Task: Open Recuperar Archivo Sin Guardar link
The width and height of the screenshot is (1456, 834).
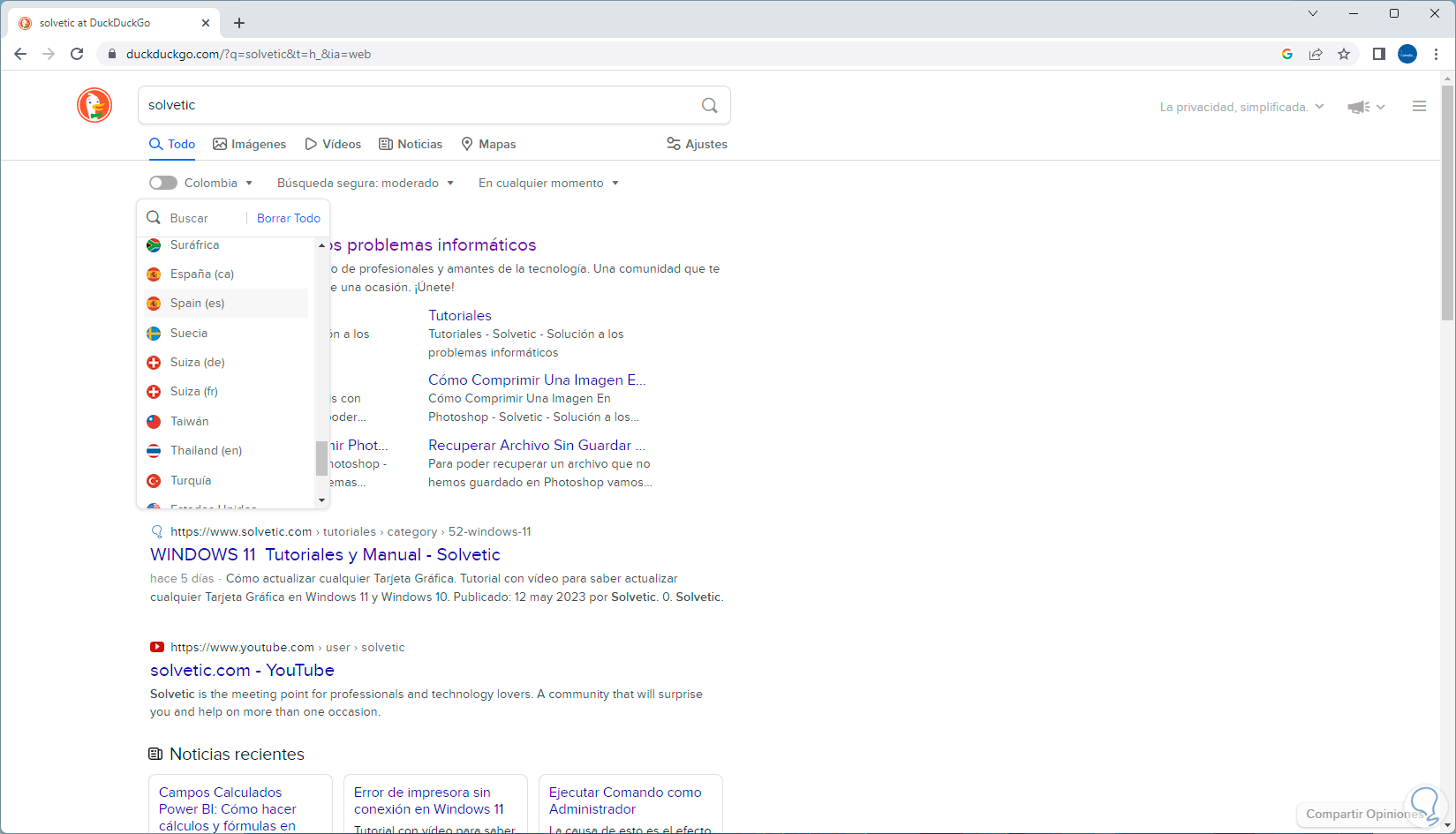Action: tap(537, 445)
